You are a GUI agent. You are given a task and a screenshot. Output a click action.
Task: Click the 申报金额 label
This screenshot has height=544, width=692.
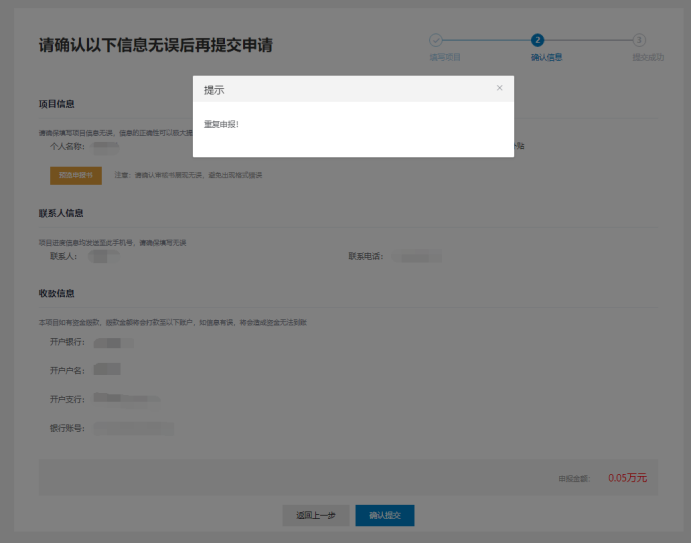tap(574, 479)
